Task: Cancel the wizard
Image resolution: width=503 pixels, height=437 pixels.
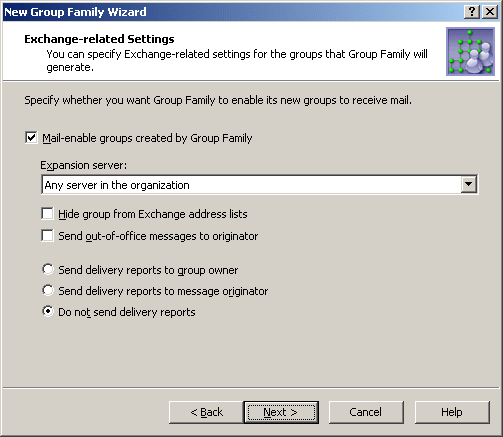Action: (x=366, y=412)
